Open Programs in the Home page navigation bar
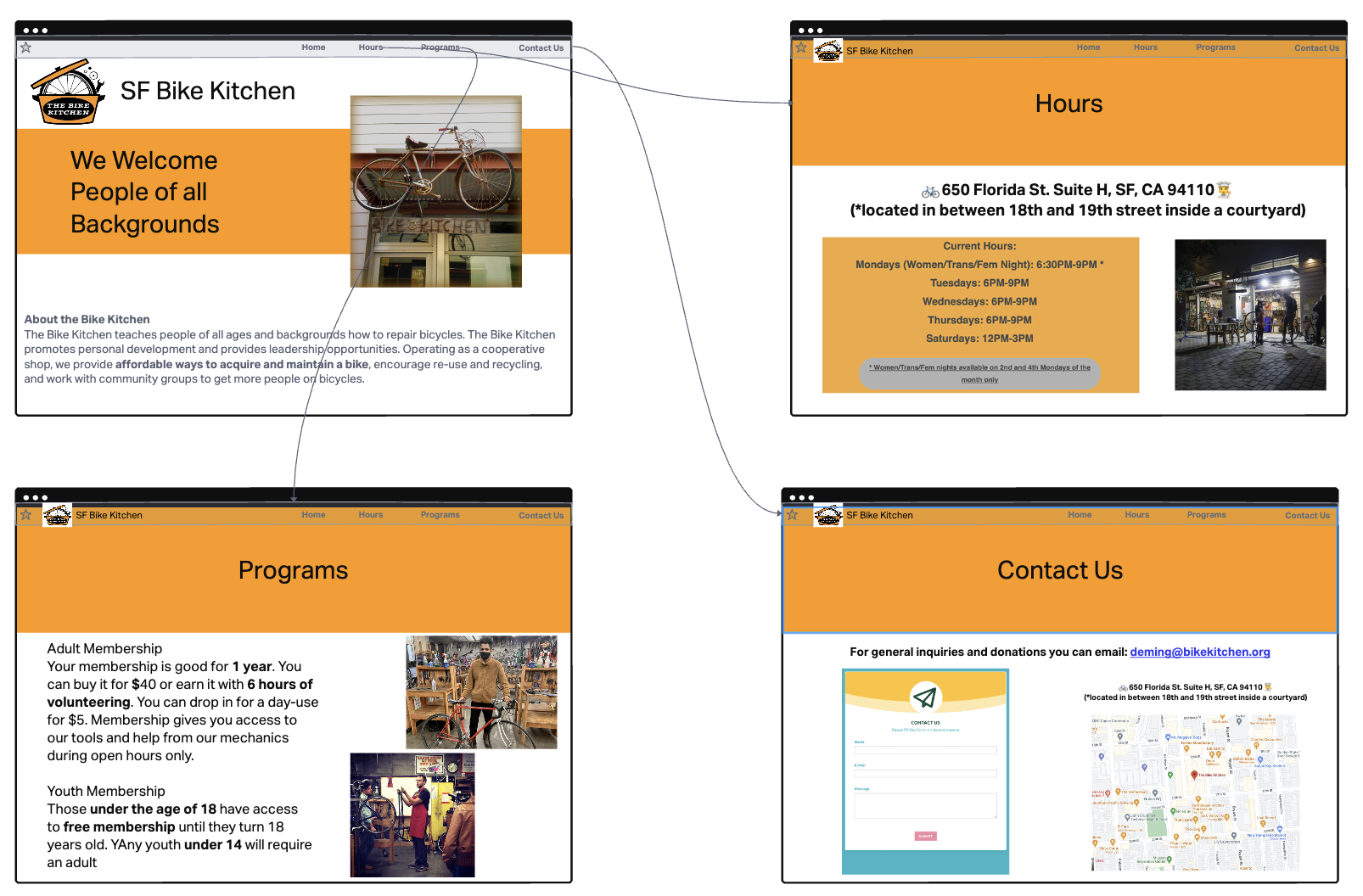 pos(440,48)
